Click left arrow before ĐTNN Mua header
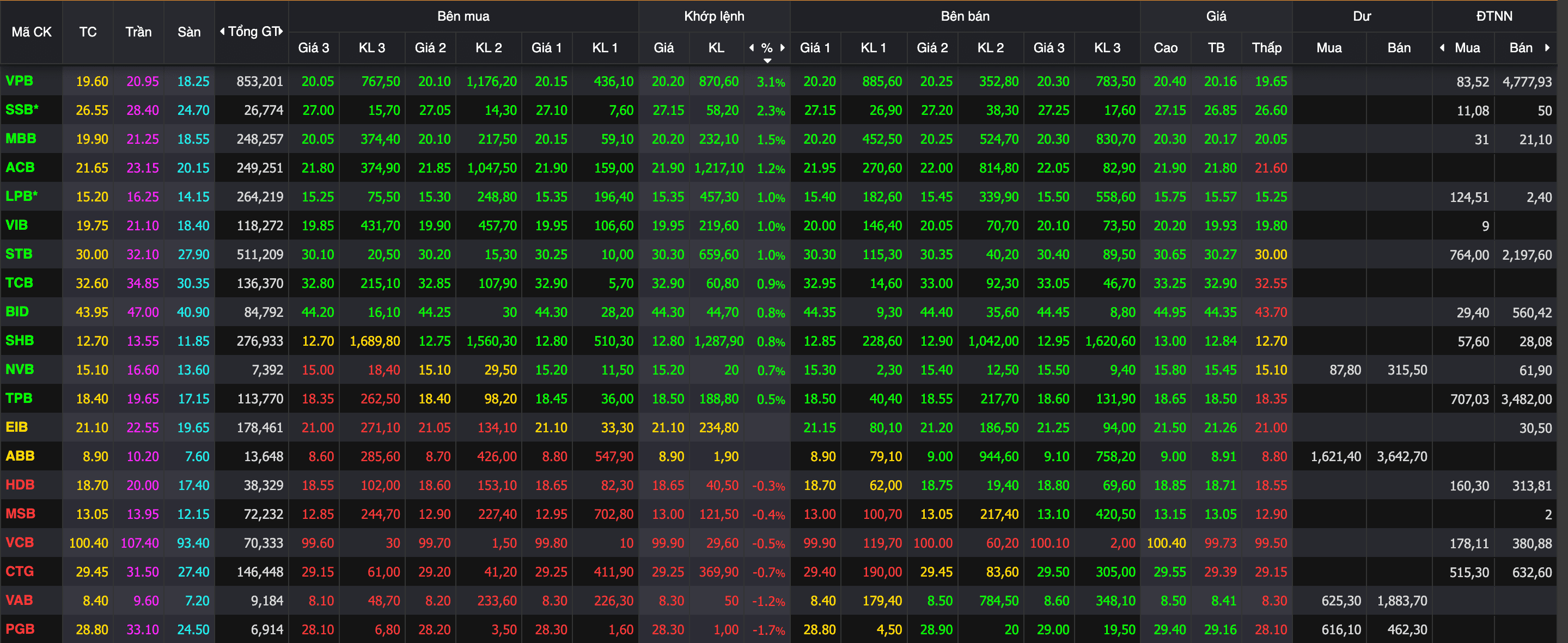This screenshot has height=643, width=1568. 1442,47
